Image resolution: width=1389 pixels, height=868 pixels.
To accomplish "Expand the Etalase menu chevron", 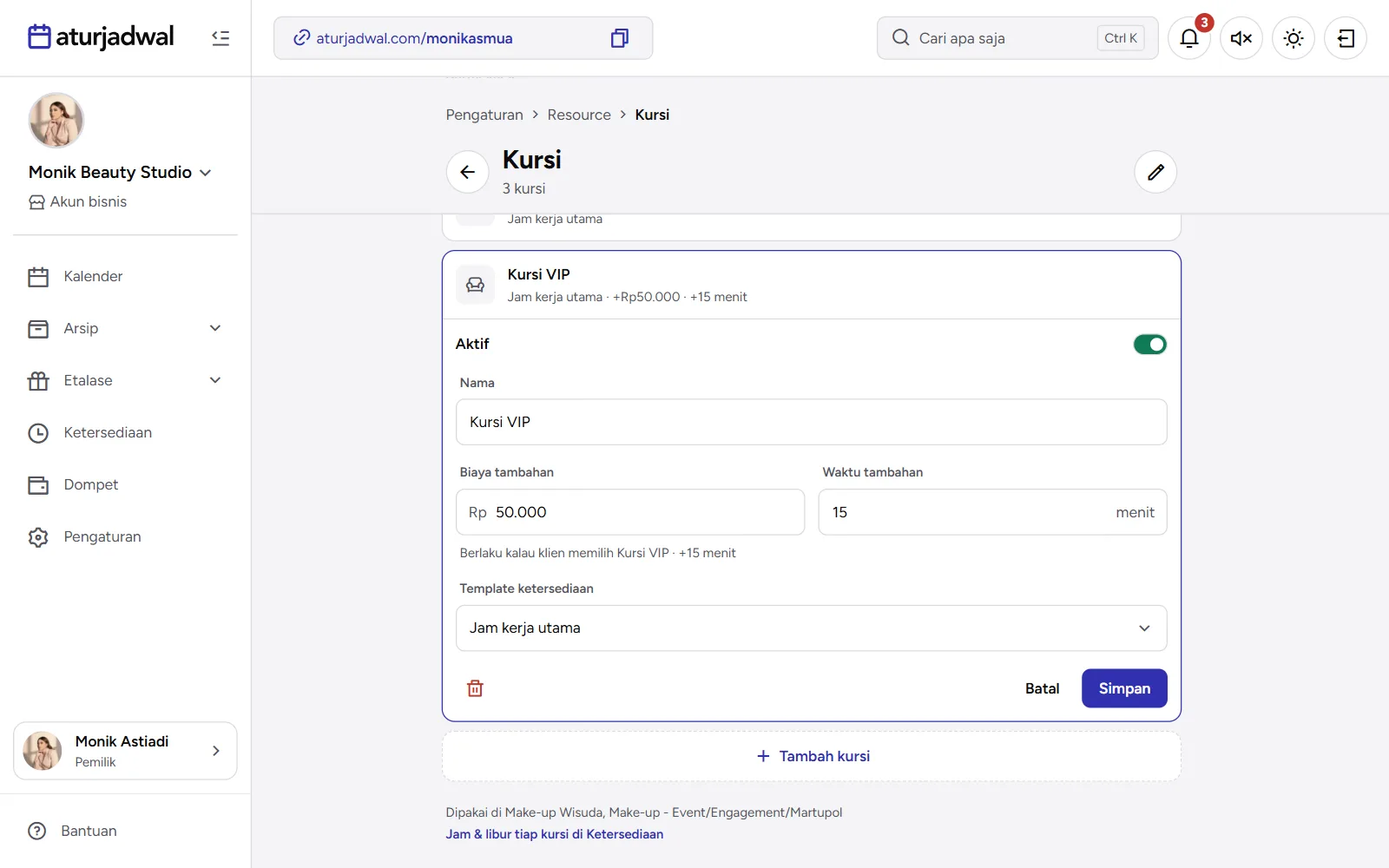I will 215,380.
